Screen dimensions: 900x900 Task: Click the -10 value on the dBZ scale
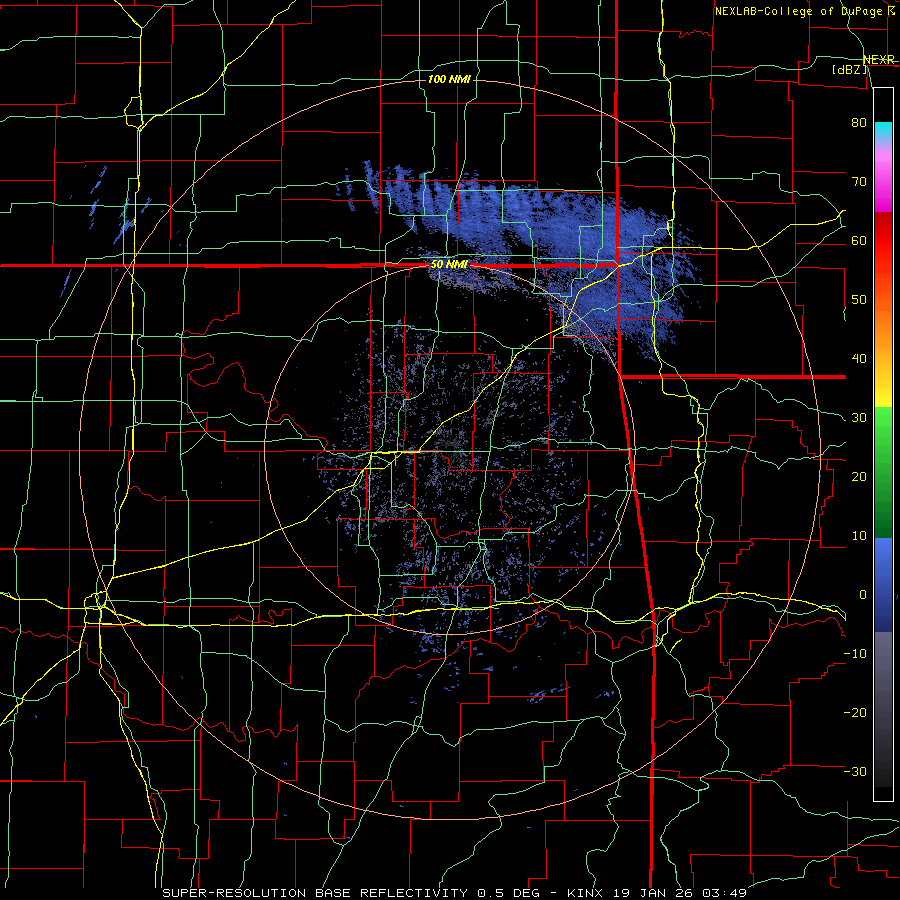tap(855, 654)
